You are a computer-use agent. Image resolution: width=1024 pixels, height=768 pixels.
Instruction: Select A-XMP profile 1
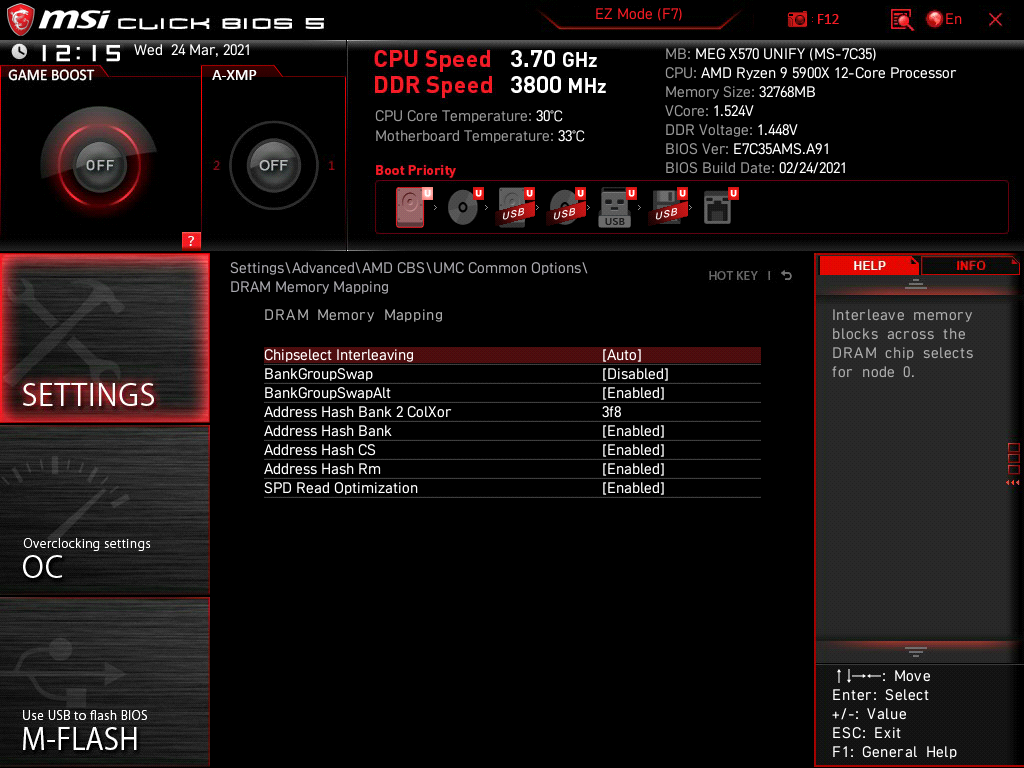pyautogui.click(x=331, y=166)
